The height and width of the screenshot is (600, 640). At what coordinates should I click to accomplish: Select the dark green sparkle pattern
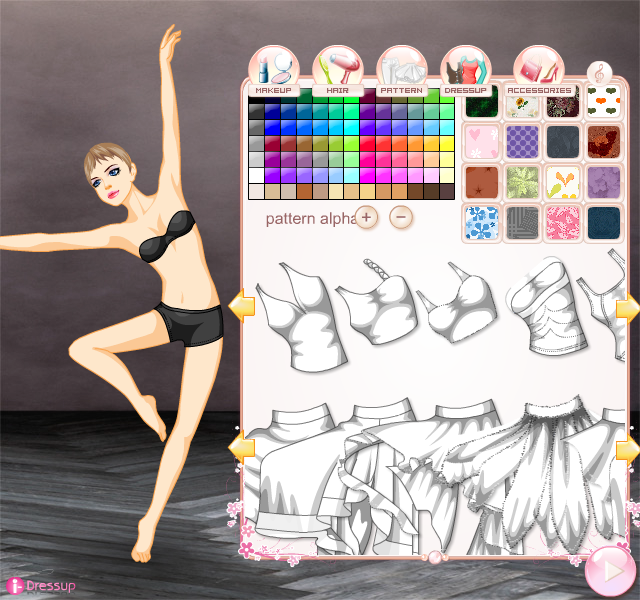click(x=482, y=104)
